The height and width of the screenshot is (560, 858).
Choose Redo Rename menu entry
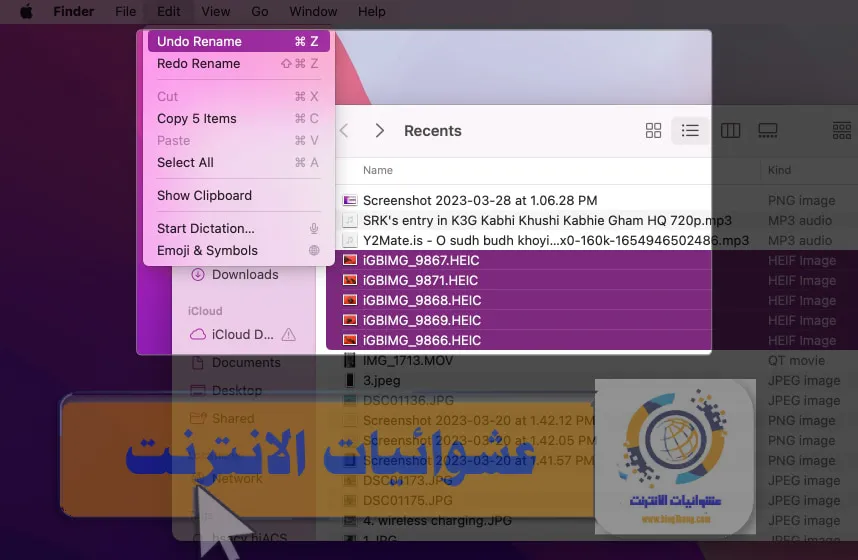pos(239,63)
